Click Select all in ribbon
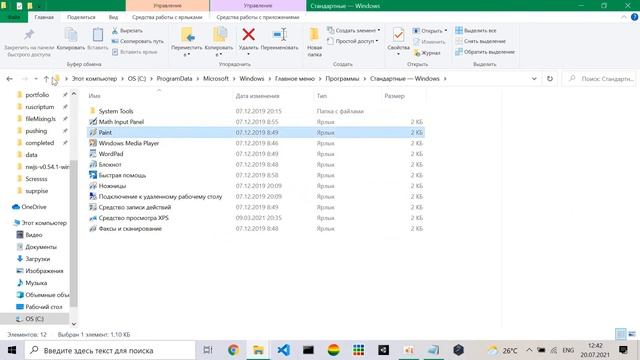 (x=476, y=31)
